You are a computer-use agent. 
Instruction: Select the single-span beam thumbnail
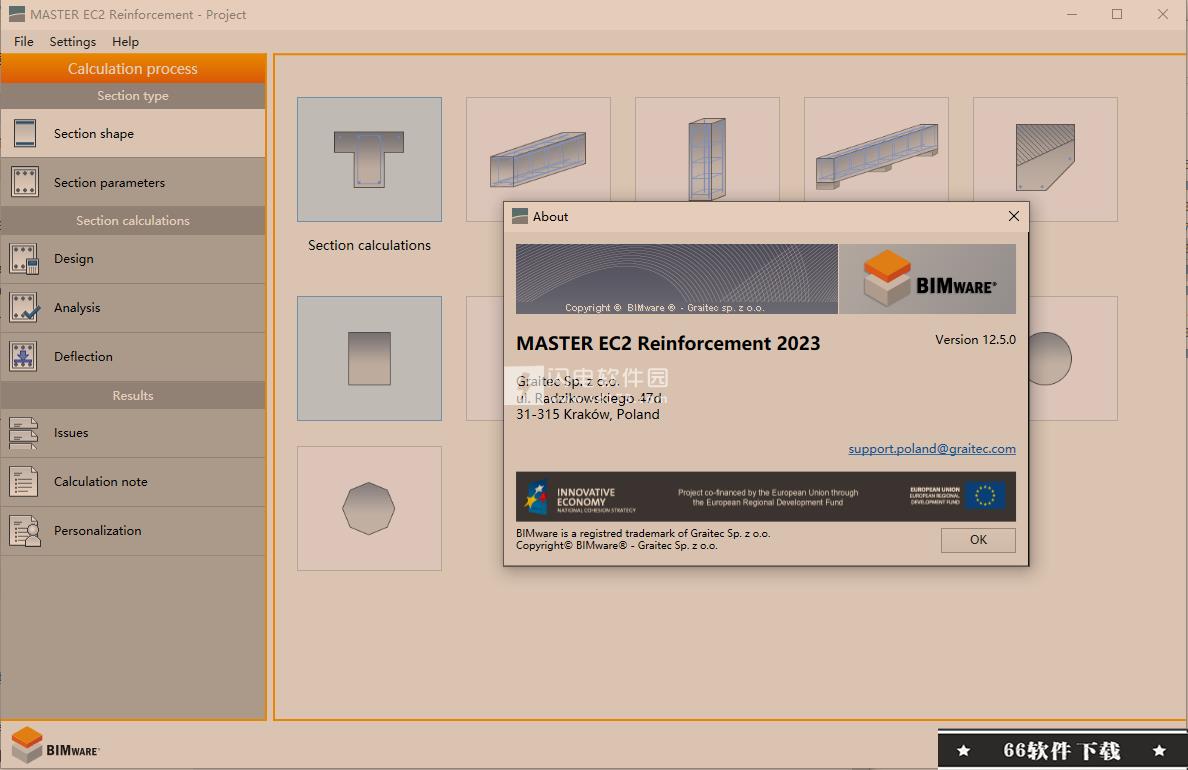[x=538, y=159]
